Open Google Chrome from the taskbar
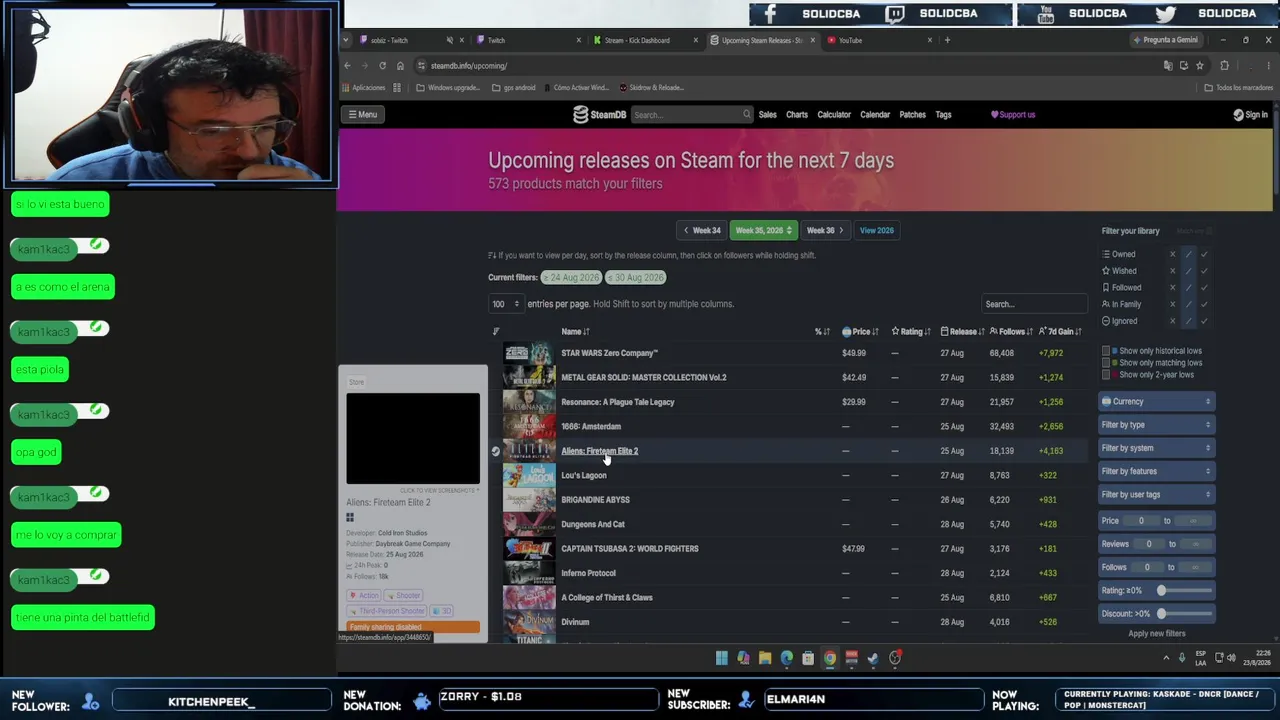Viewport: 1280px width, 720px height. (x=830, y=658)
